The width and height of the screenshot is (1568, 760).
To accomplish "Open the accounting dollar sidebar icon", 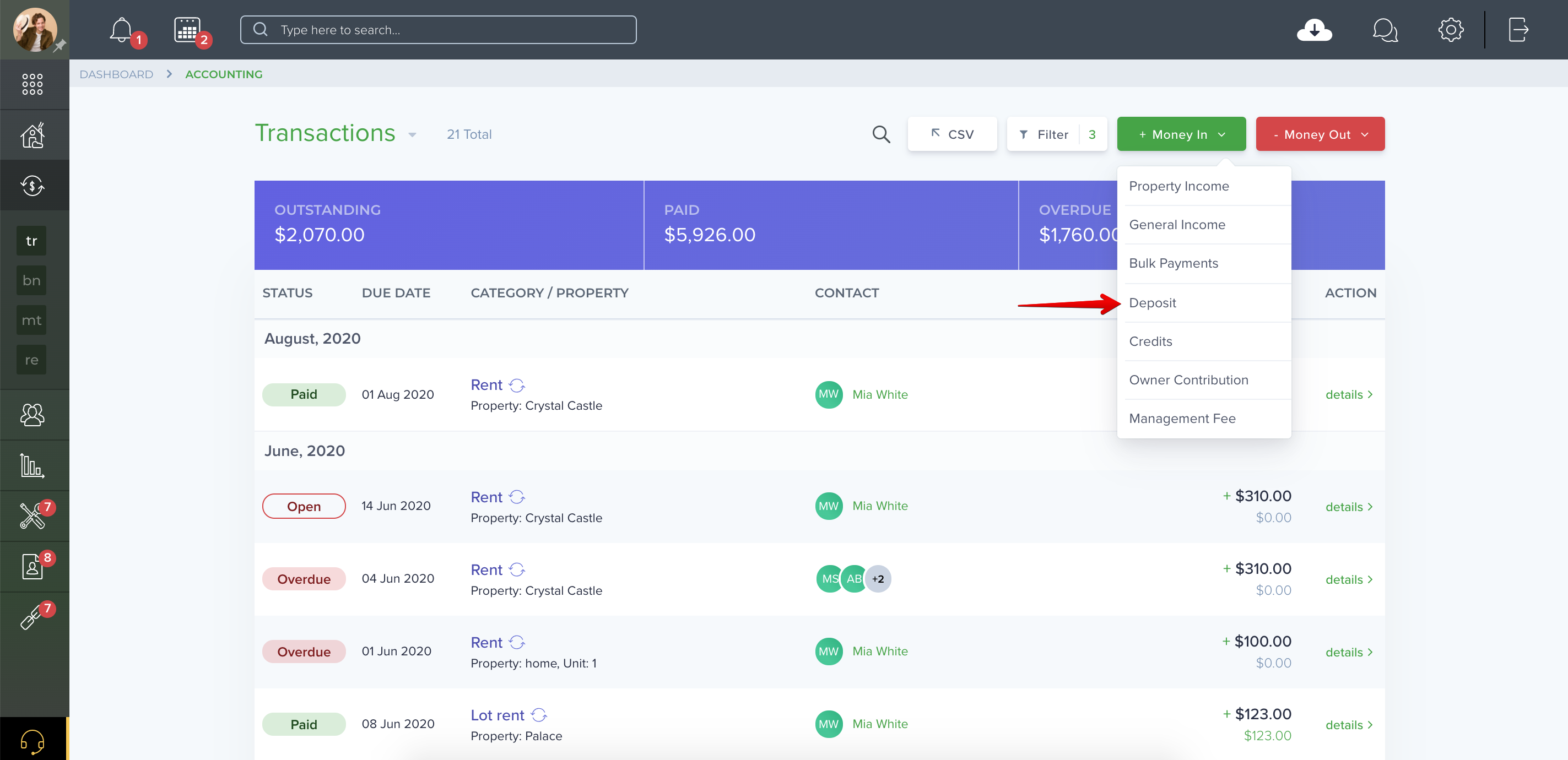I will pos(33,186).
